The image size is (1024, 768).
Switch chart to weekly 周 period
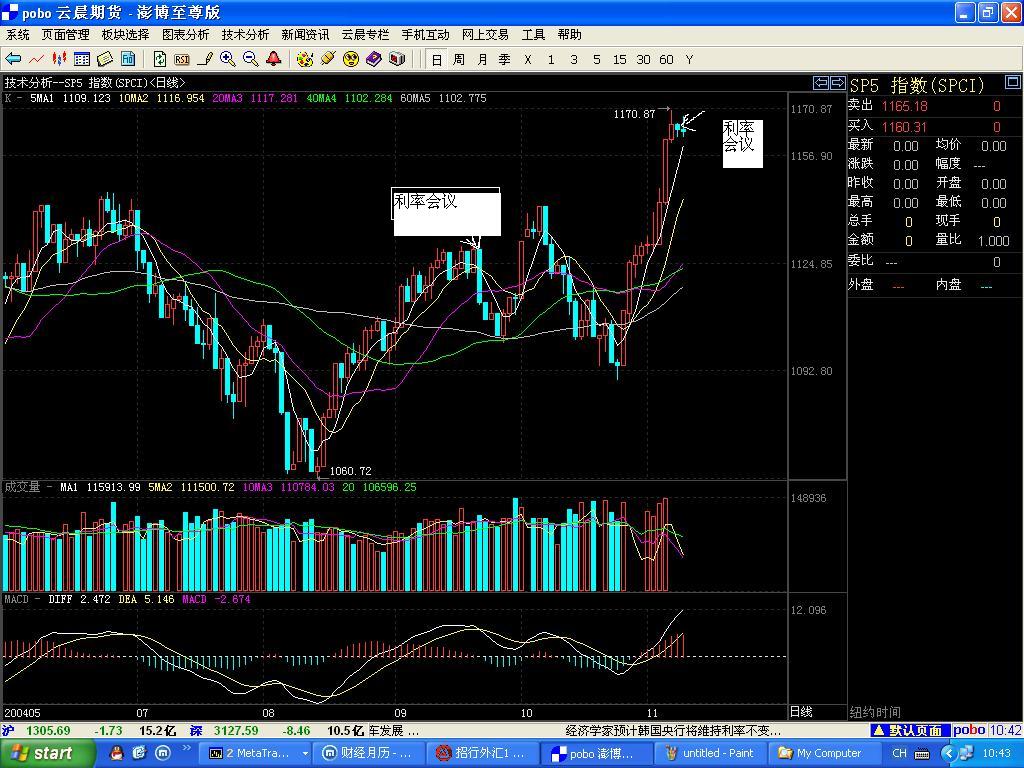pos(459,59)
